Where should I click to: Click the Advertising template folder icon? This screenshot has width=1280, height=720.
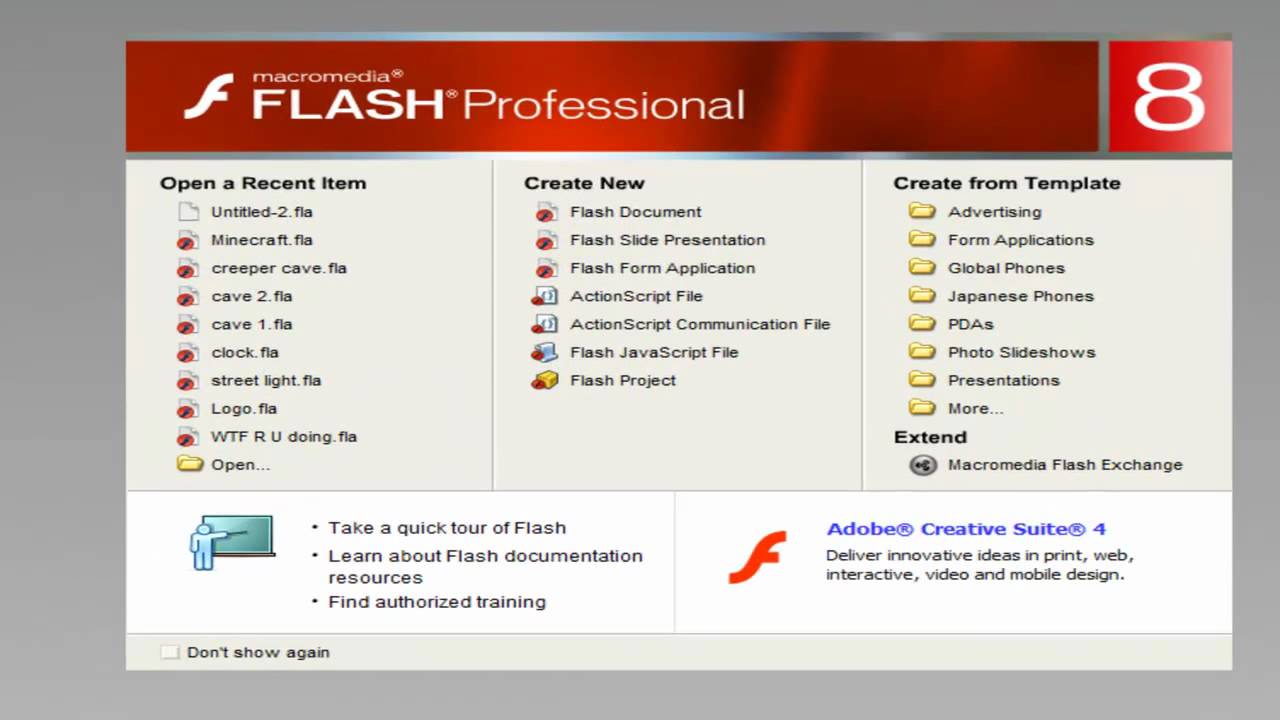[922, 211]
